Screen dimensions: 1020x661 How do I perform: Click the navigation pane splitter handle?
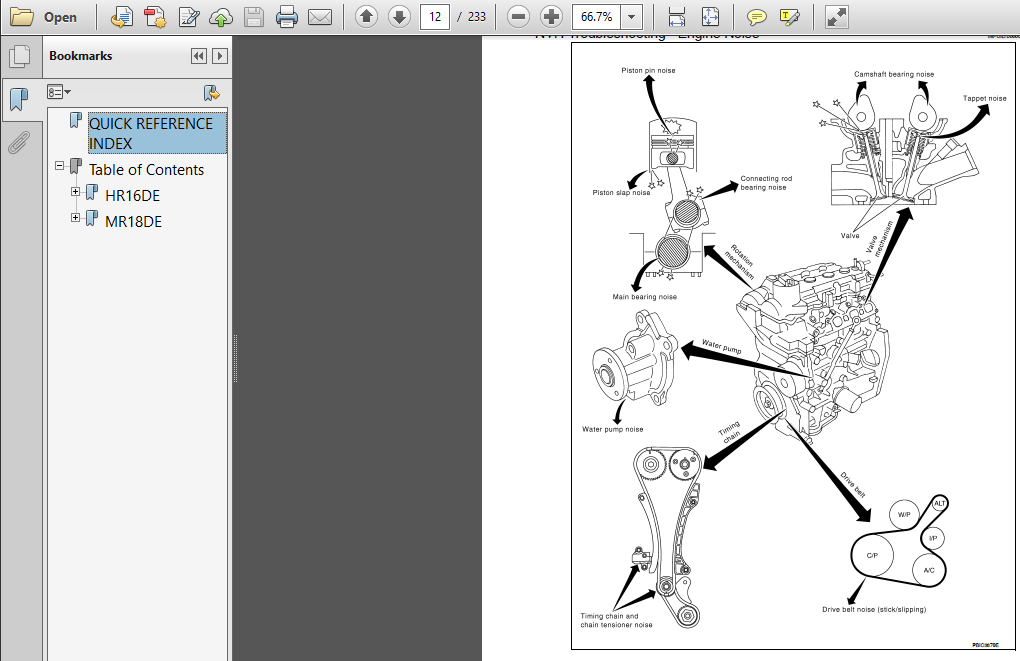tap(235, 358)
